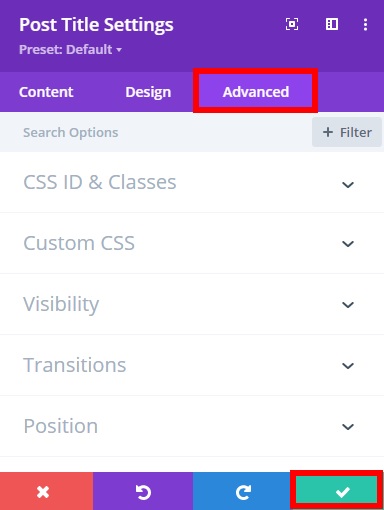Viewport: 384px width, 510px height.
Task: Expand the Custom CSS section arrow
Action: tap(348, 244)
